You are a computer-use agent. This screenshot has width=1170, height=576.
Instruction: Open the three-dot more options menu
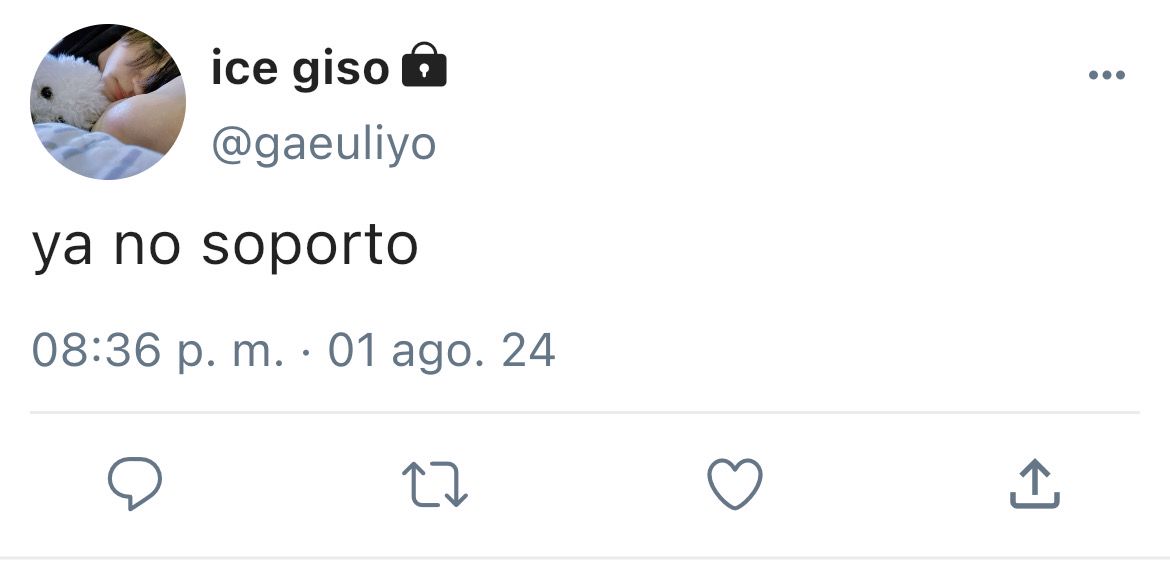tap(1107, 75)
